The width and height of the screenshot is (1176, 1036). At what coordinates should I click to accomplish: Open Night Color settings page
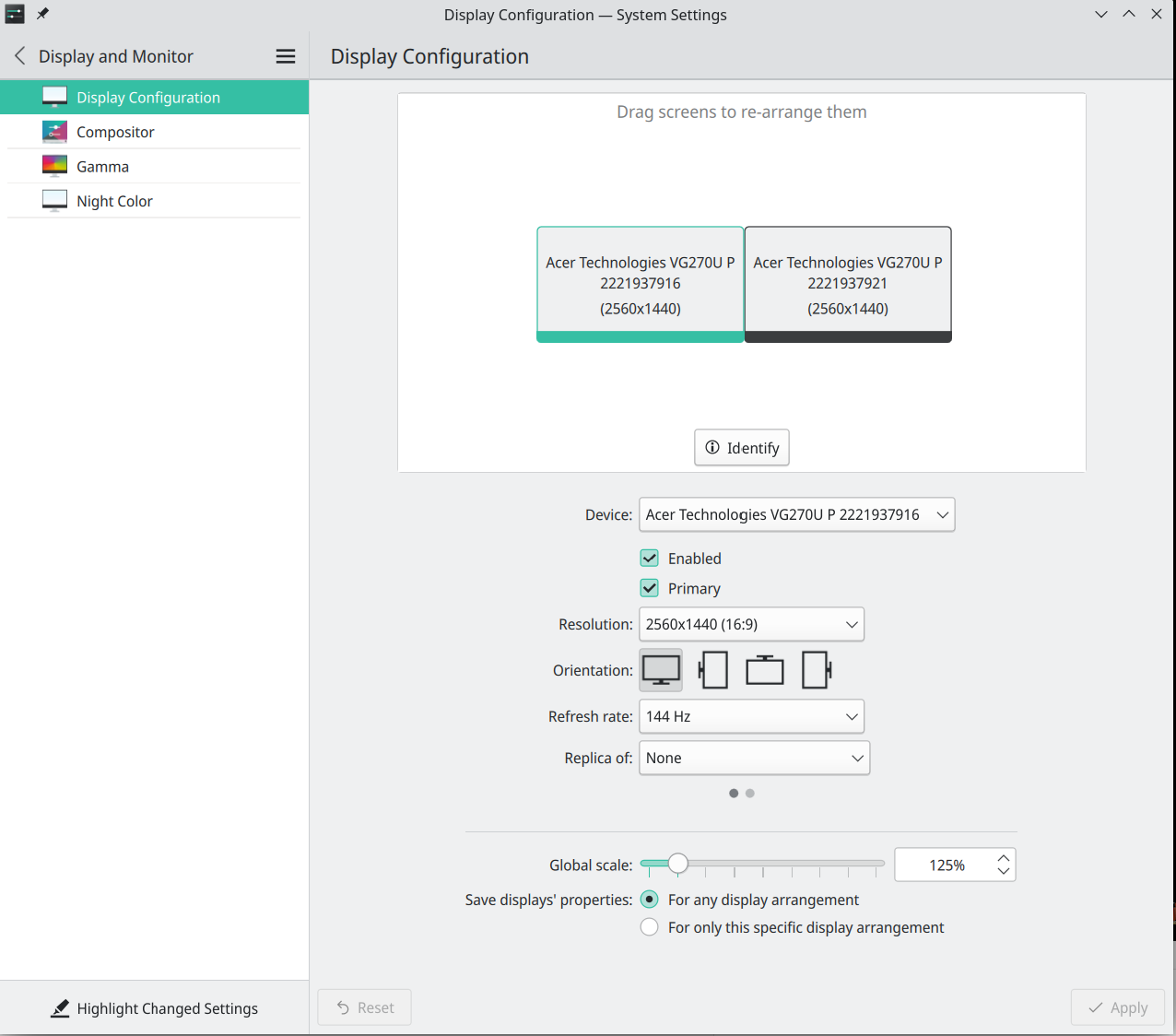click(x=154, y=201)
